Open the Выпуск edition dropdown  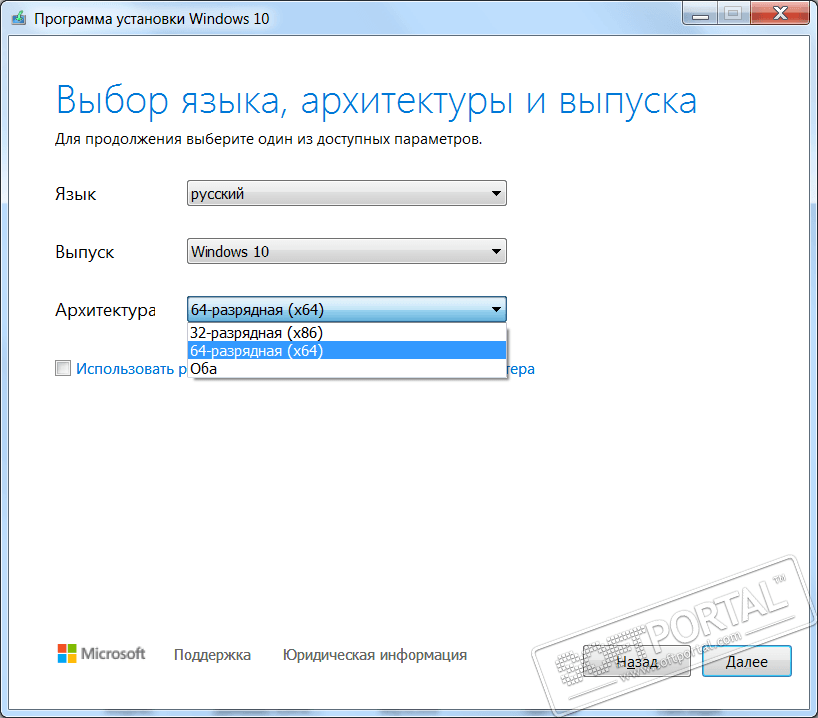pyautogui.click(x=346, y=251)
